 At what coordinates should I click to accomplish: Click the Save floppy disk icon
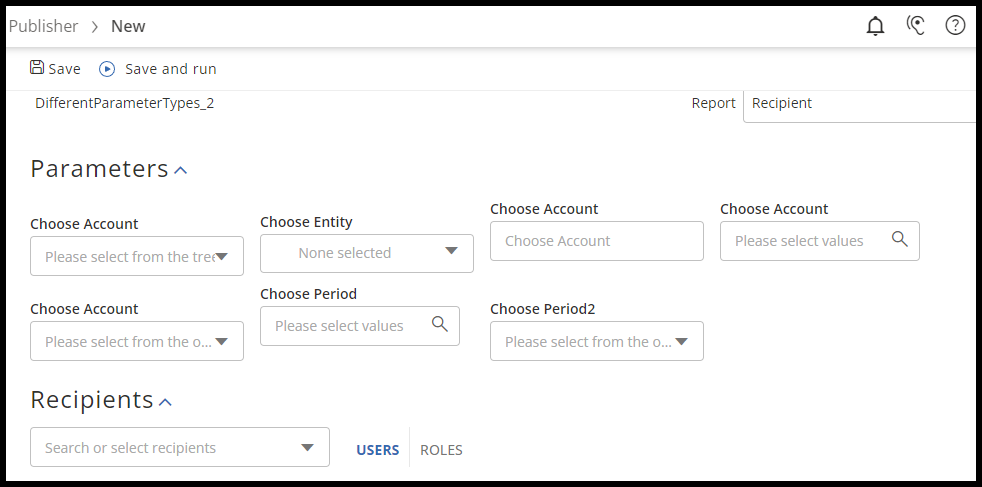point(37,68)
